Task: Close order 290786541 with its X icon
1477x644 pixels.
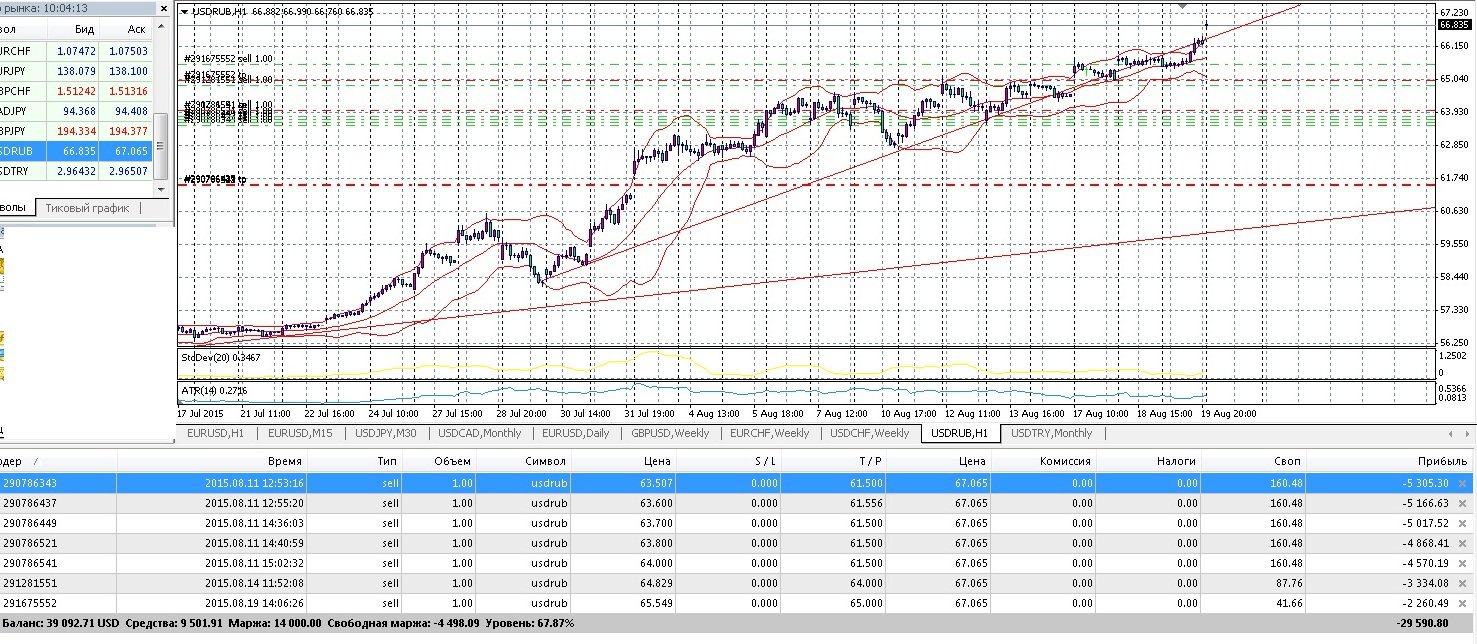Action: (x=1462, y=563)
